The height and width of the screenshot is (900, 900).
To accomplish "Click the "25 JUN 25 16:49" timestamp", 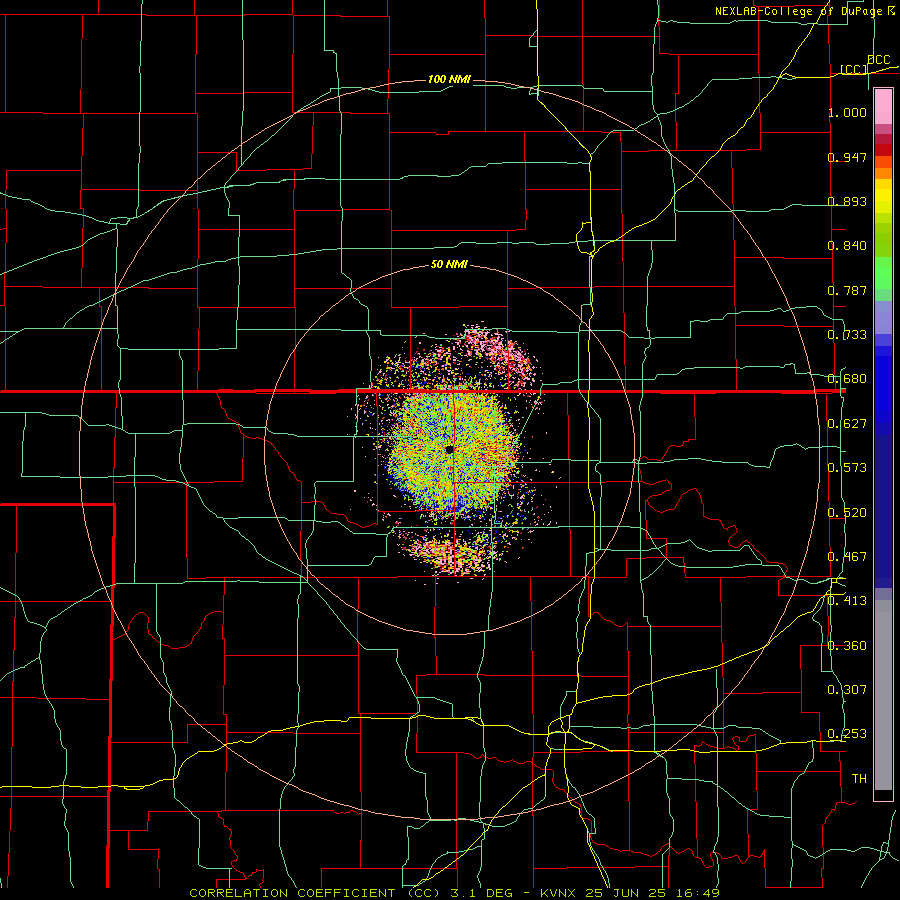I will coord(653,893).
